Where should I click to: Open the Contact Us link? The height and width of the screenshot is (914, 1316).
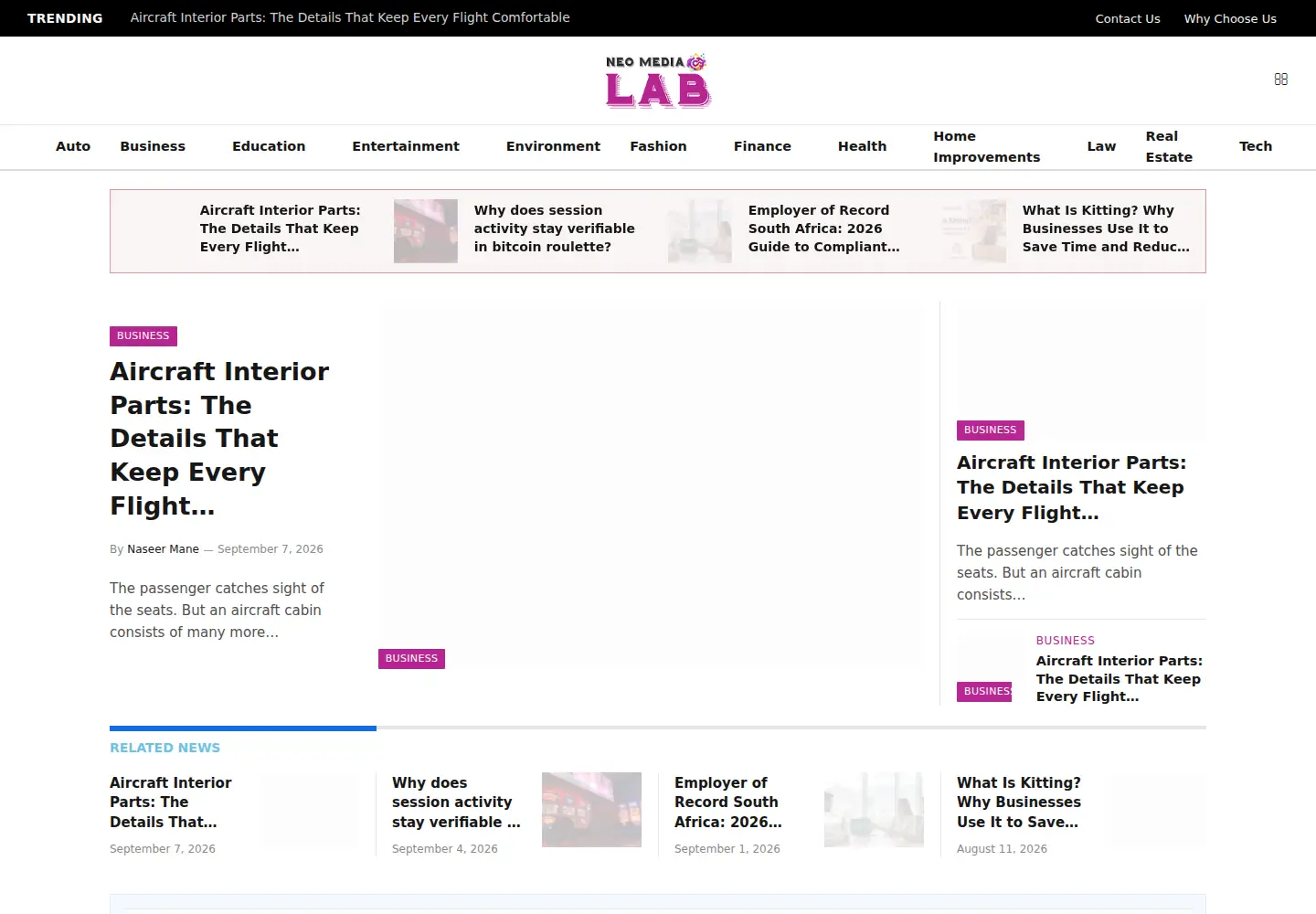(1128, 18)
